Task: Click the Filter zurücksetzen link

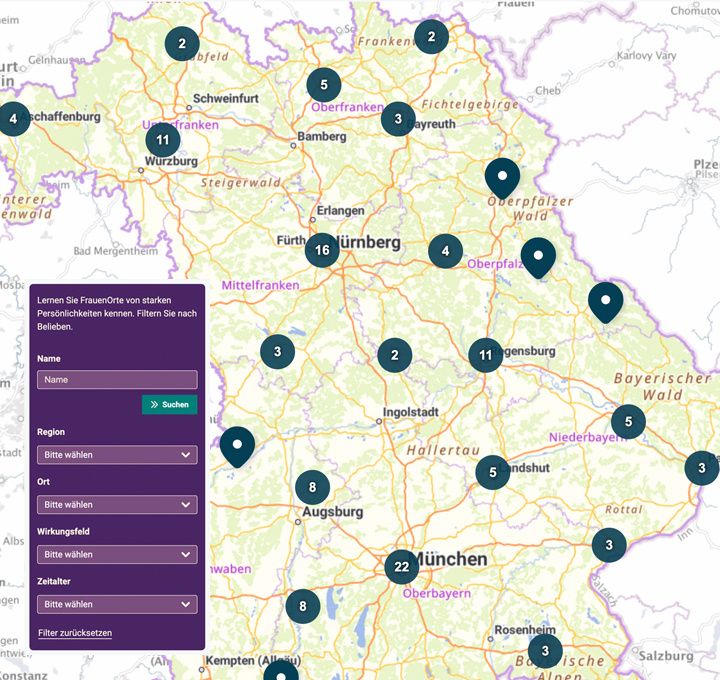Action: coord(75,633)
